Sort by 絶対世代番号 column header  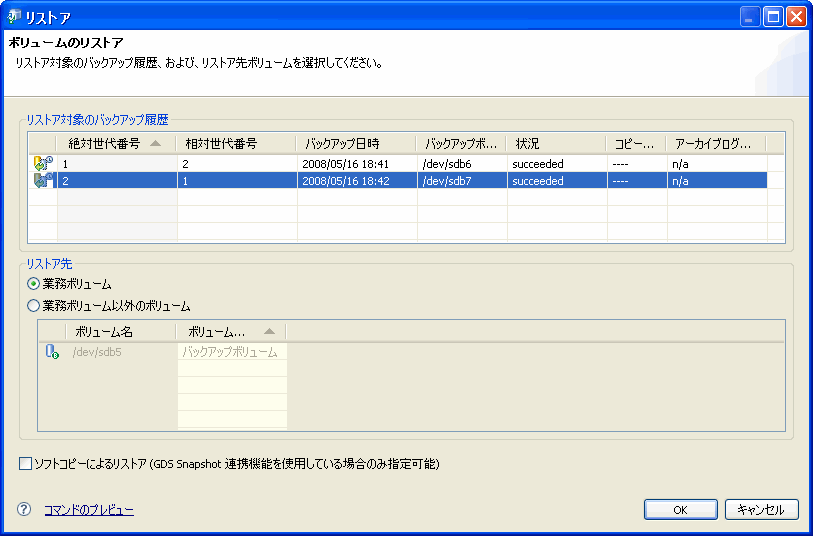[116, 144]
